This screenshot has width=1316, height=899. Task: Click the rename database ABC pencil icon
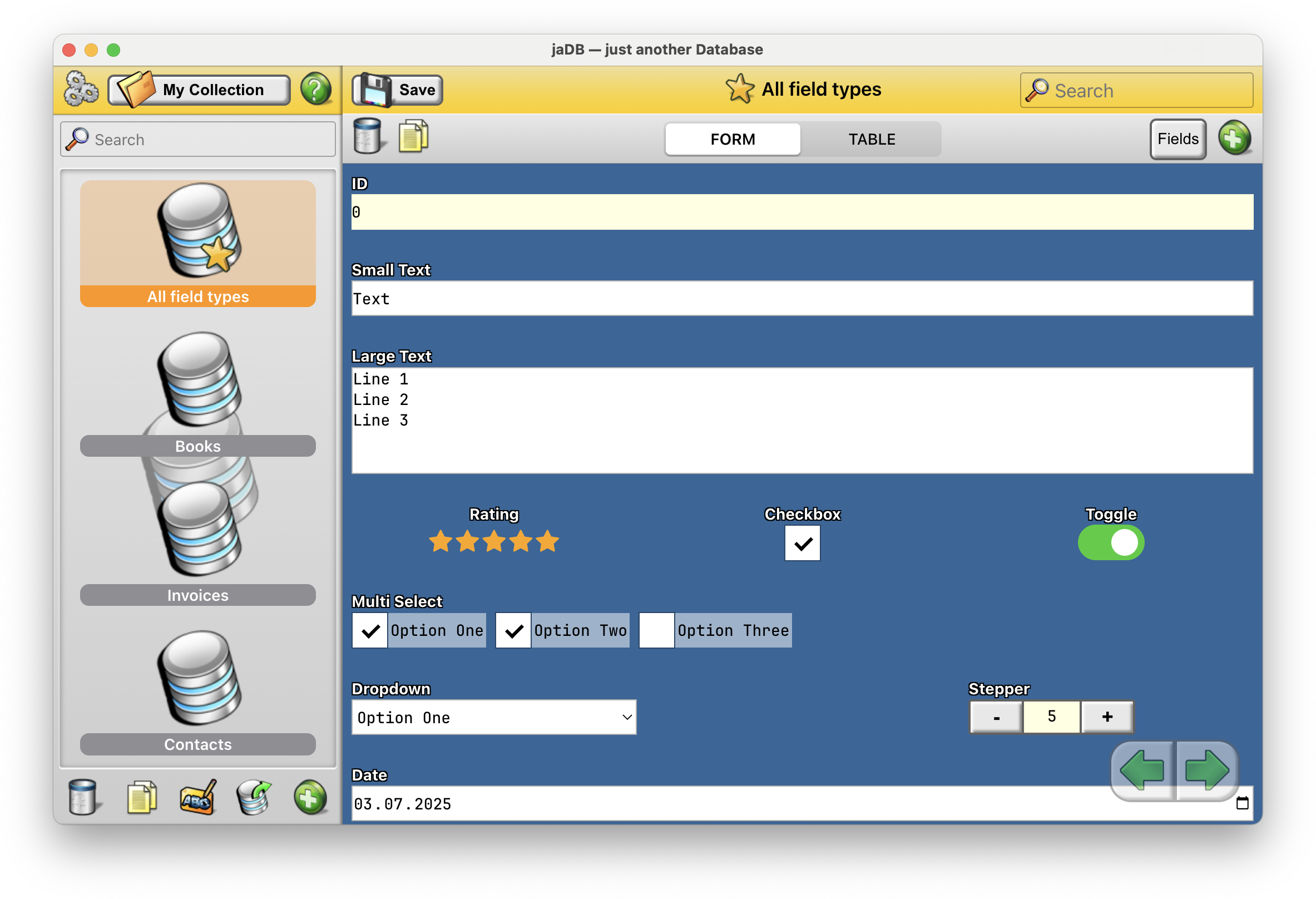pos(197,798)
